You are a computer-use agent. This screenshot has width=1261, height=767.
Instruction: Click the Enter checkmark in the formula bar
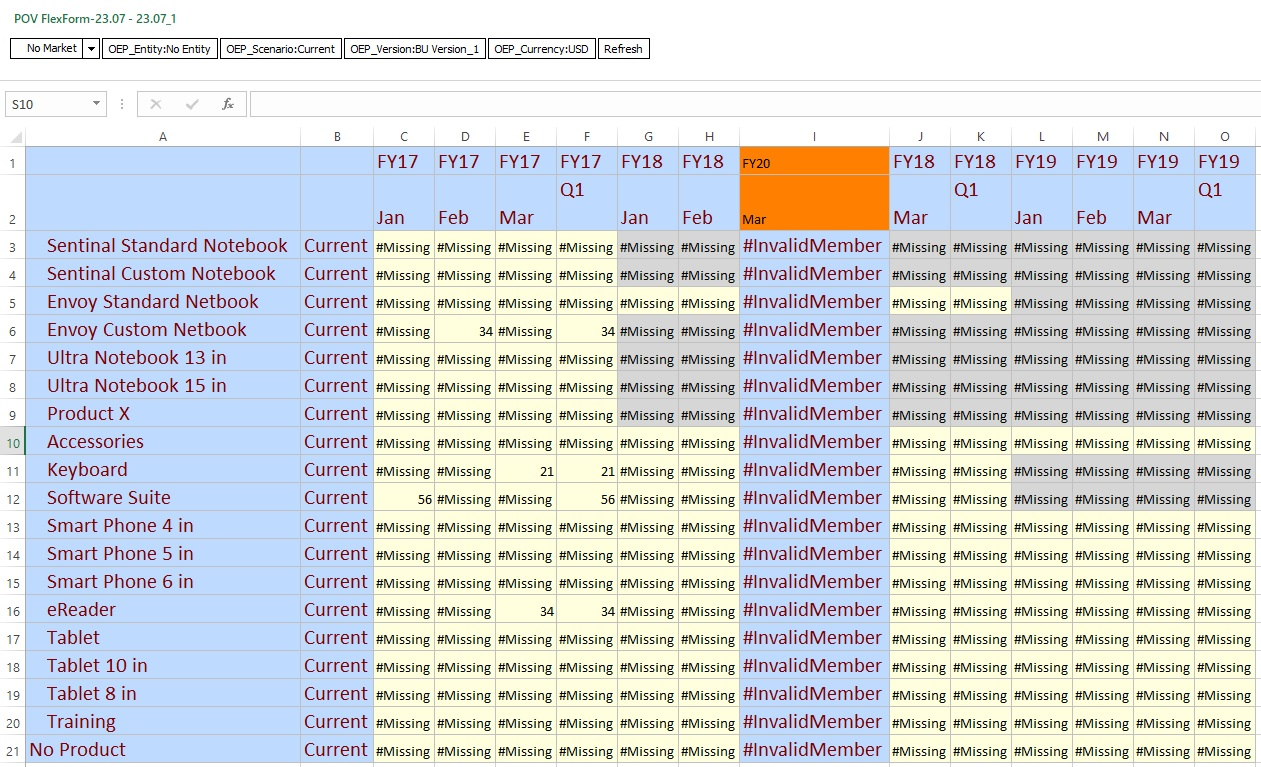coord(192,103)
